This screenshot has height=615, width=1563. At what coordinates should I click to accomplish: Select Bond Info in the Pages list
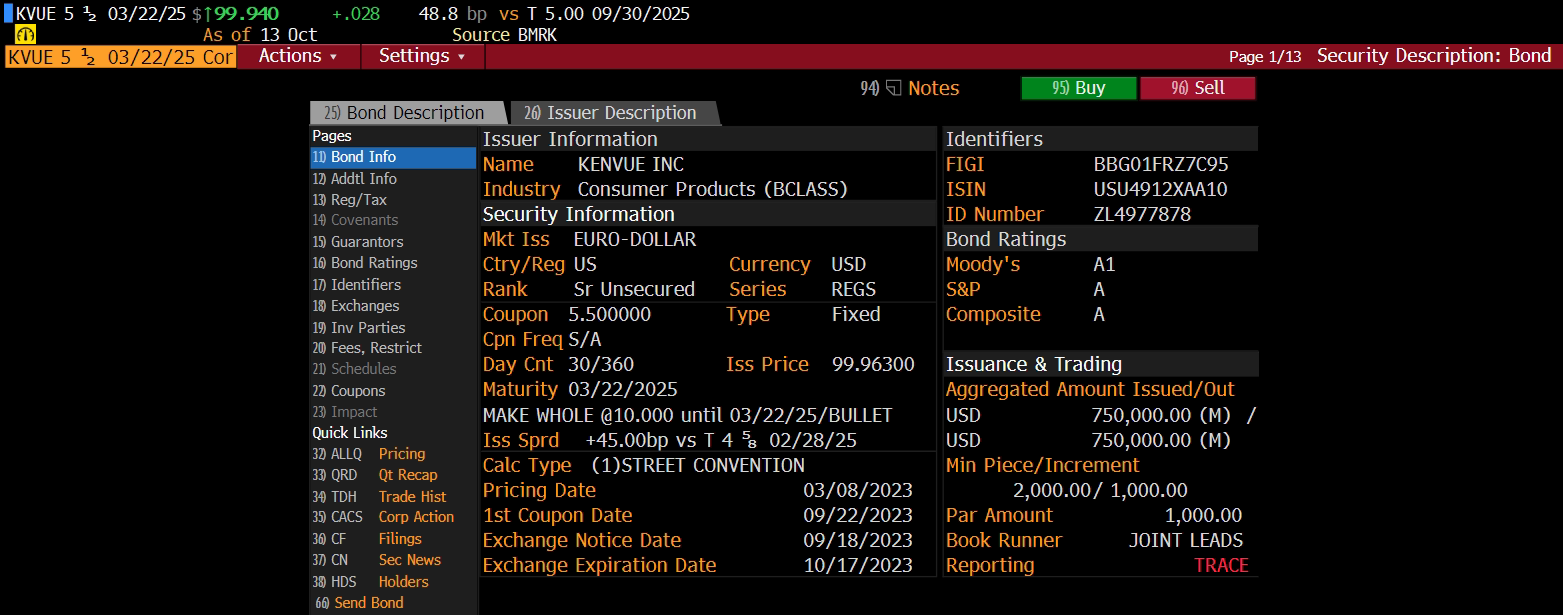tap(393, 157)
